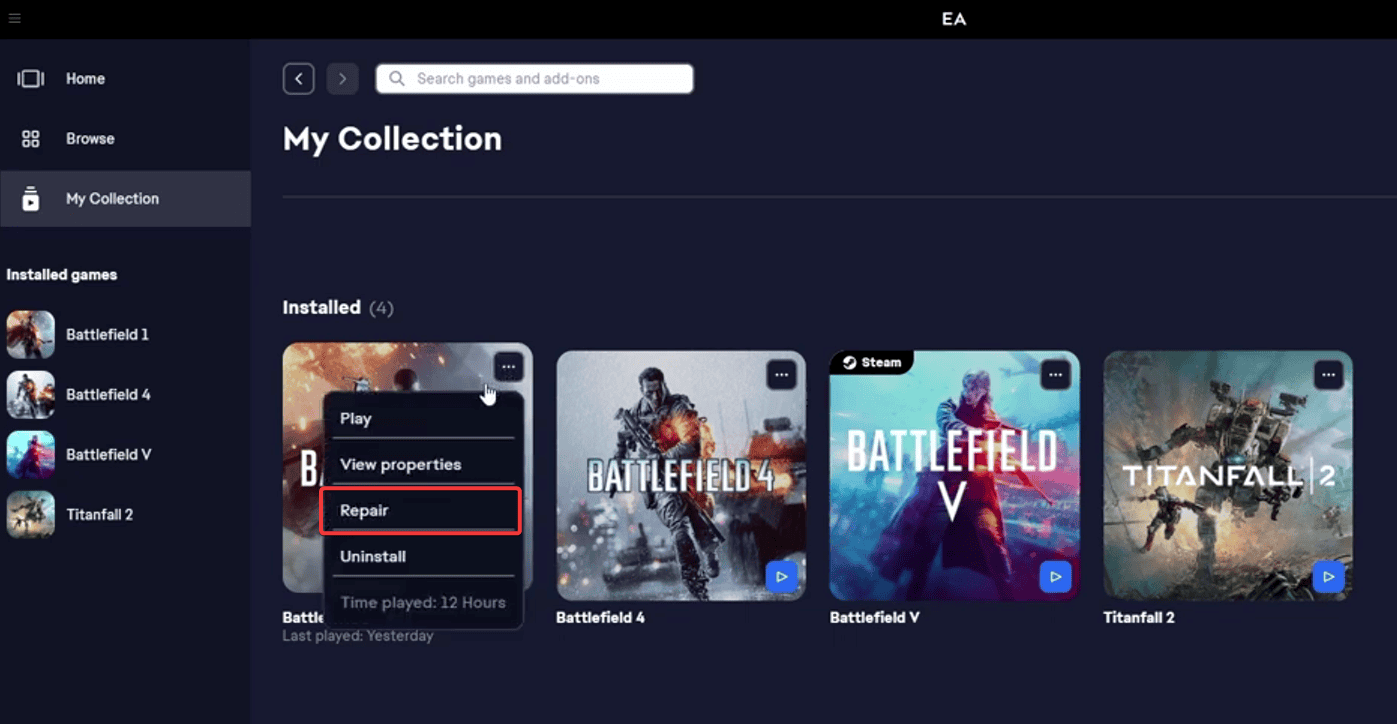Choose Play from the context menu
Image resolution: width=1397 pixels, height=724 pixels.
pyautogui.click(x=421, y=419)
